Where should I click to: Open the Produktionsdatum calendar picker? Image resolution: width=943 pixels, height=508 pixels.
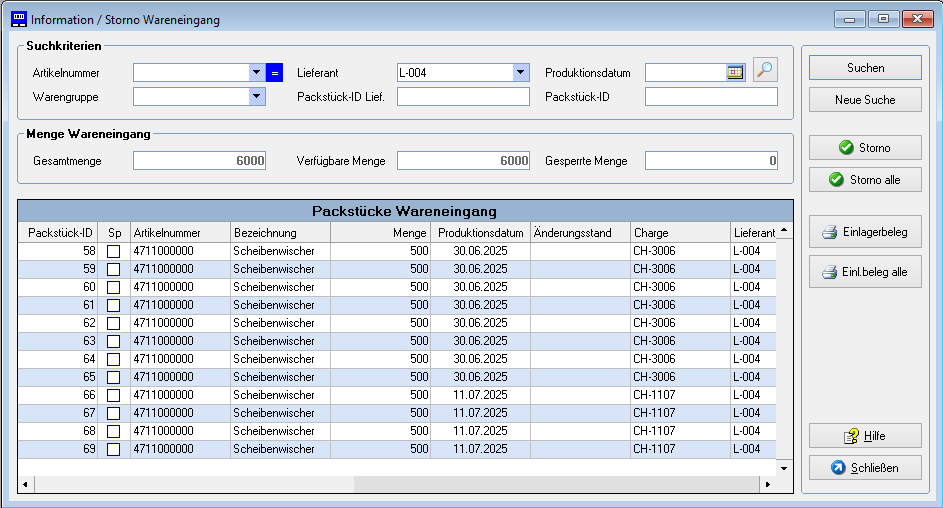tap(736, 72)
